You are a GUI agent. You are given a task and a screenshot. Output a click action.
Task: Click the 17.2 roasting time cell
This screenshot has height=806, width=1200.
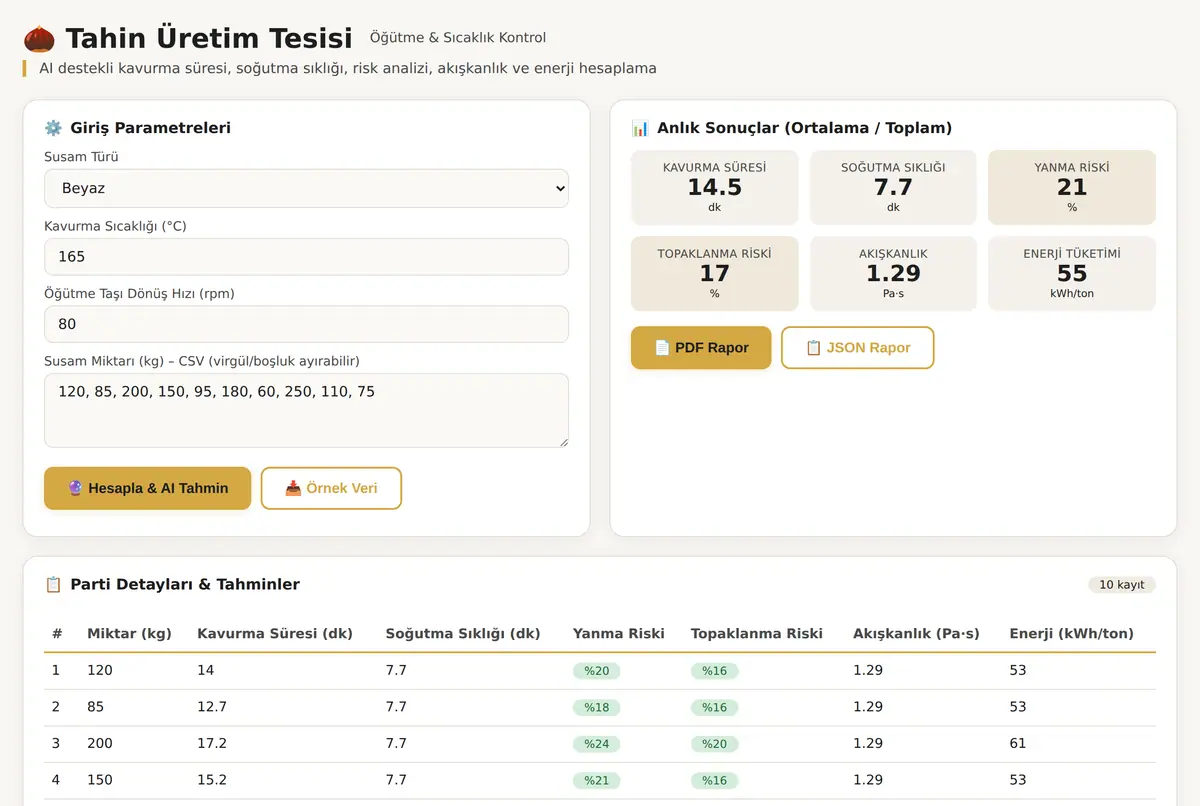pyautogui.click(x=212, y=743)
